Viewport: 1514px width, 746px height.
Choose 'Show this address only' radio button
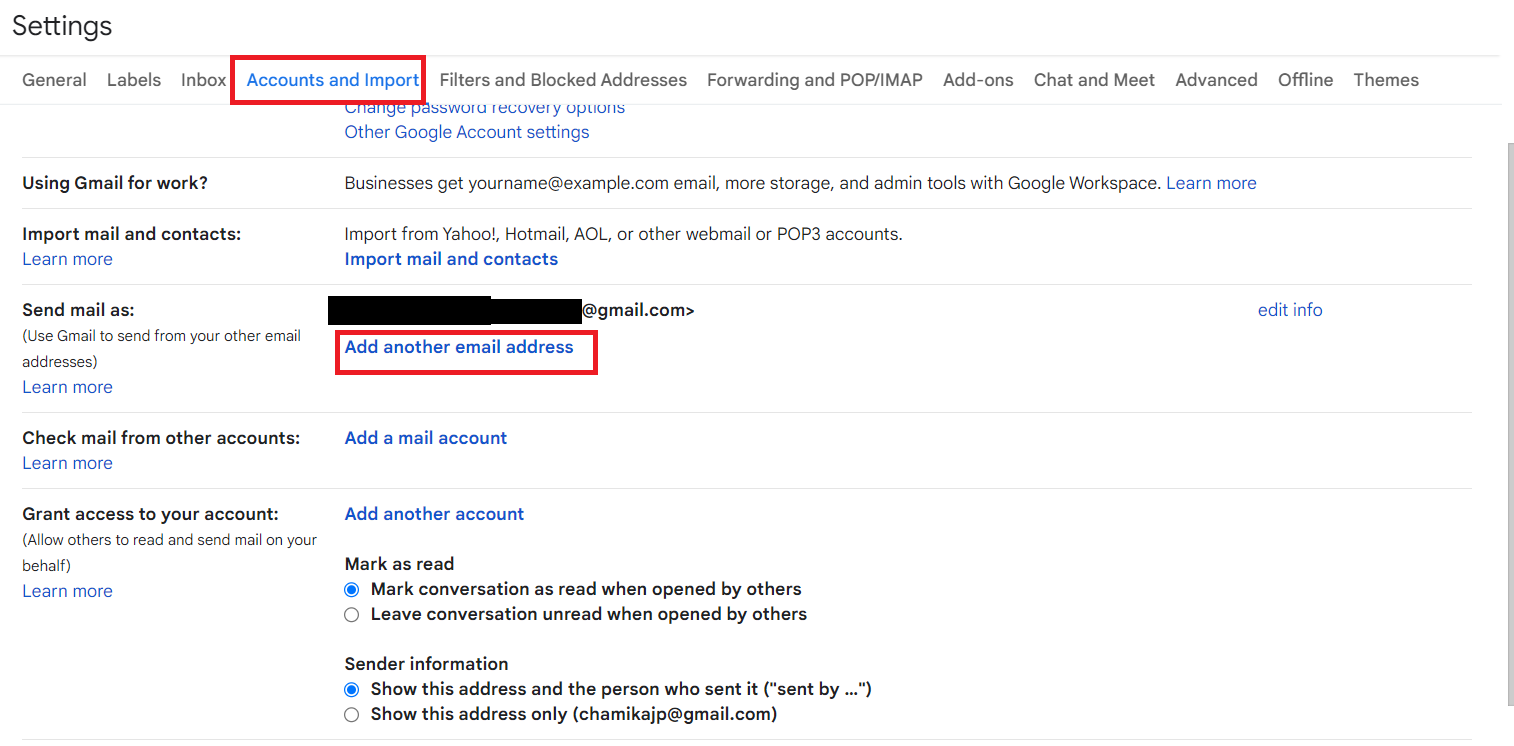point(351,715)
